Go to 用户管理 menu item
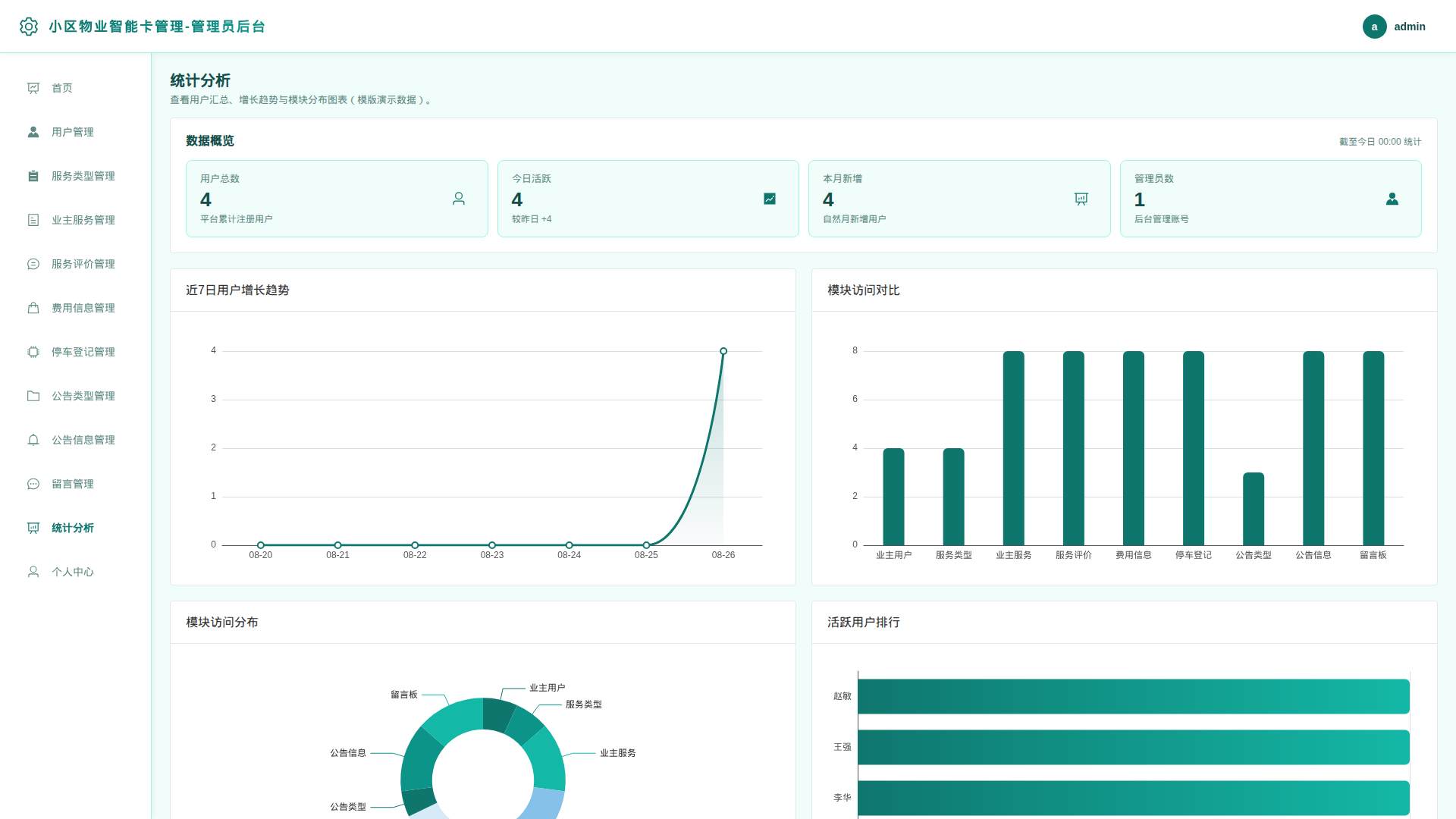Viewport: 1456px width, 819px height. point(76,132)
